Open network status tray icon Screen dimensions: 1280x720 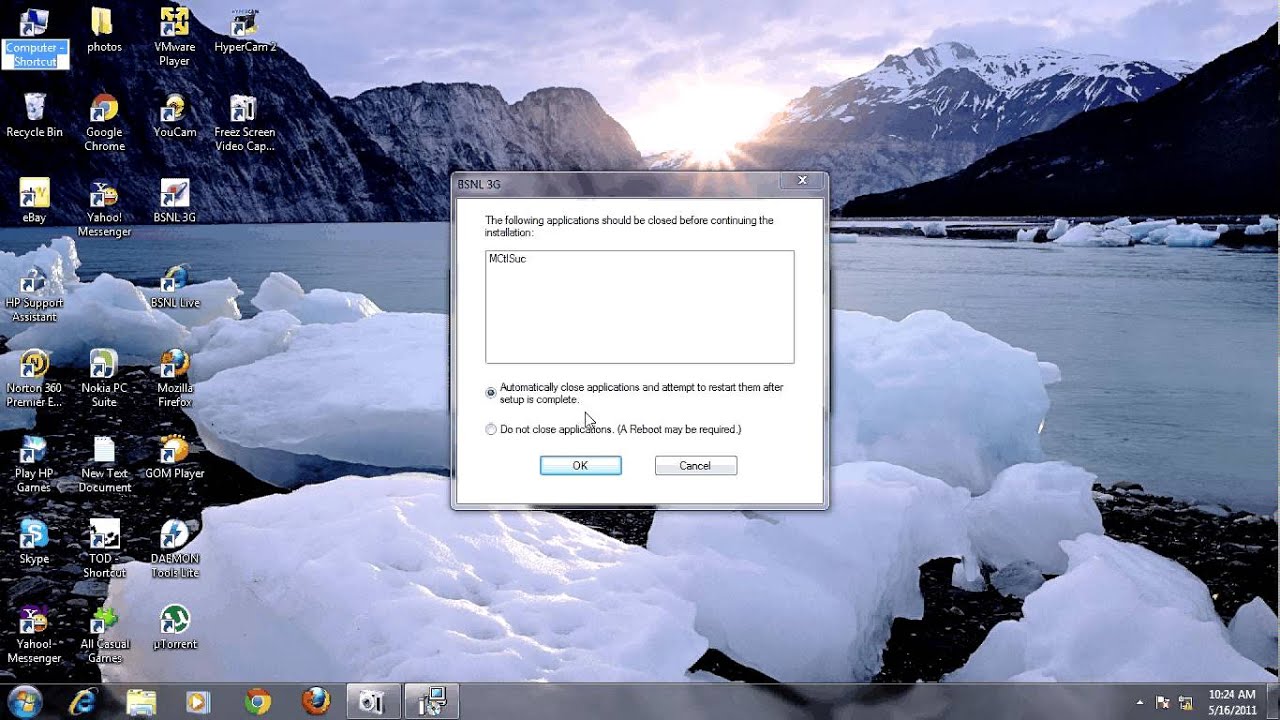1186,702
